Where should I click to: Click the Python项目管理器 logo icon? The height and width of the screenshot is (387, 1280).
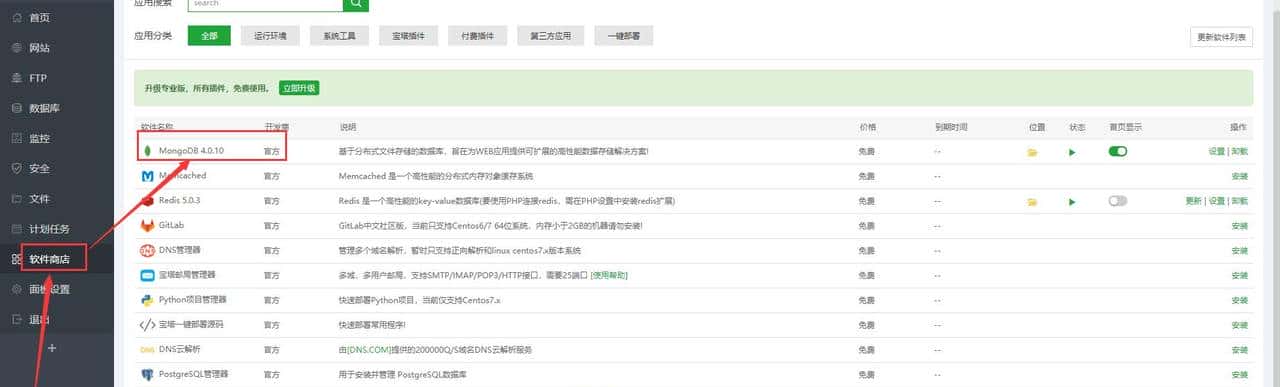click(148, 300)
